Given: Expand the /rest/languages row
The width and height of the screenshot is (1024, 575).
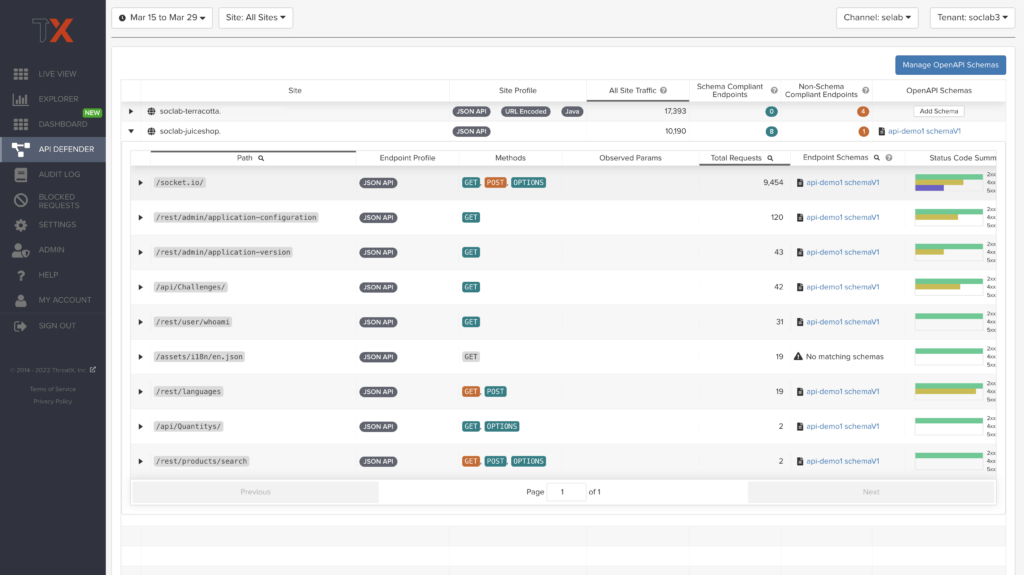Looking at the screenshot, I should [x=140, y=392].
